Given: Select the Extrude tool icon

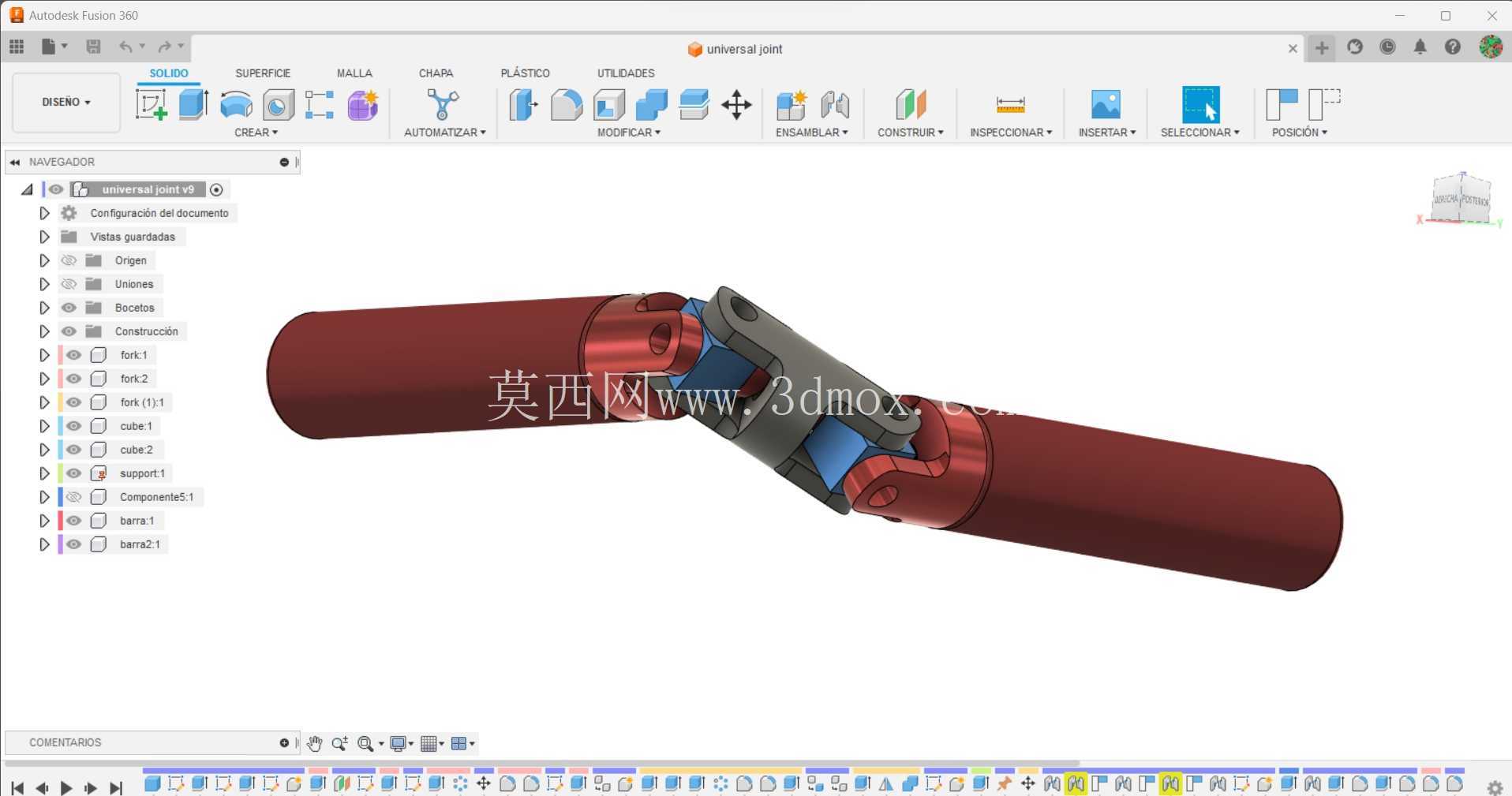Looking at the screenshot, I should [x=193, y=104].
